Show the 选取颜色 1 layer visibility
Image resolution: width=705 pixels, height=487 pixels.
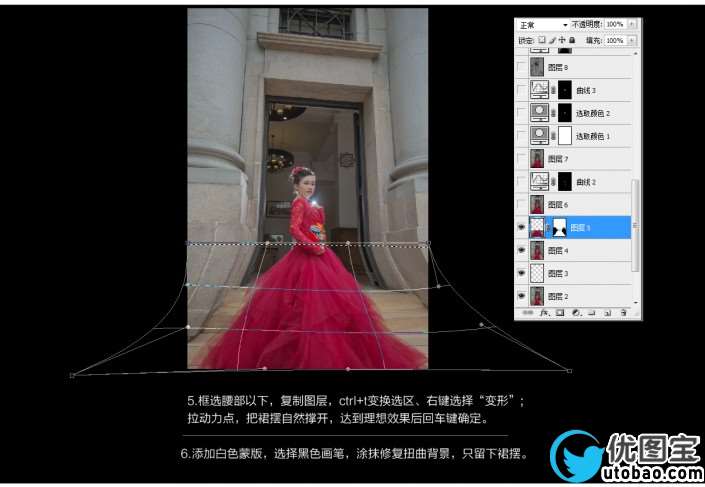(522, 136)
